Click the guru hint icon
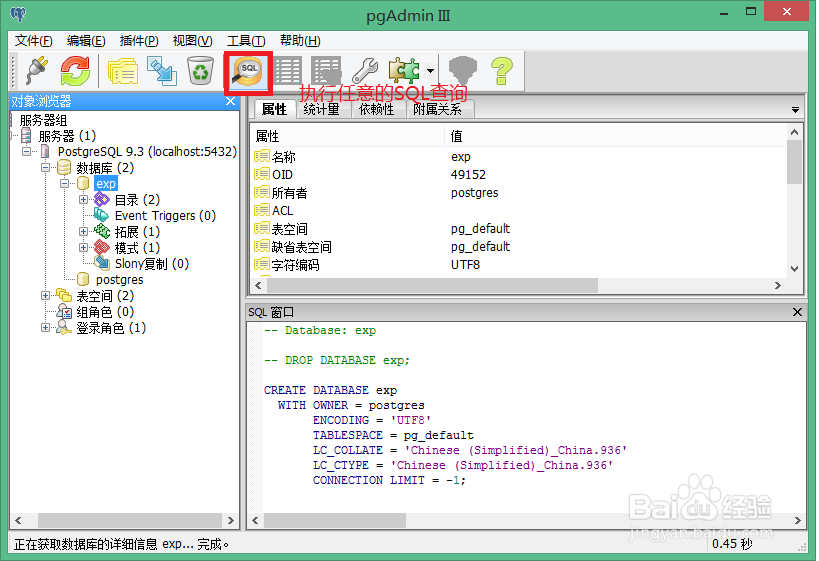Viewport: 819px width, 561px height. pos(463,71)
